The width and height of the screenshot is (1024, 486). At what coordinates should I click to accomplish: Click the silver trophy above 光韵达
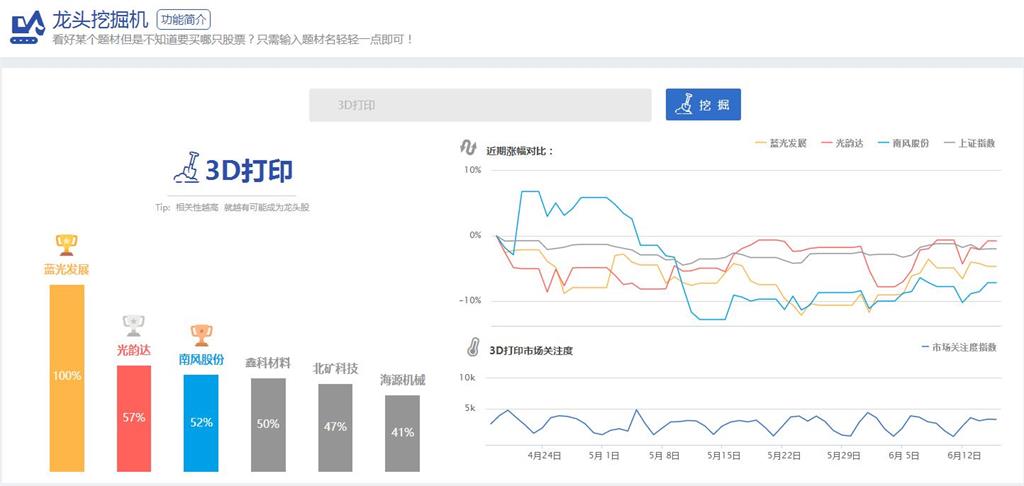tap(133, 325)
